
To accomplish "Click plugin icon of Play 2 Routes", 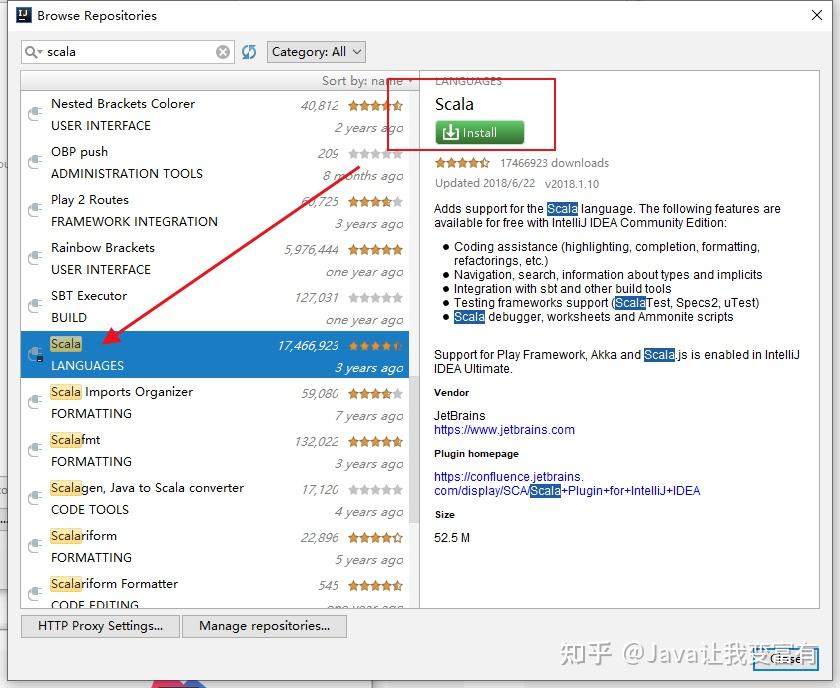I will pyautogui.click(x=35, y=210).
